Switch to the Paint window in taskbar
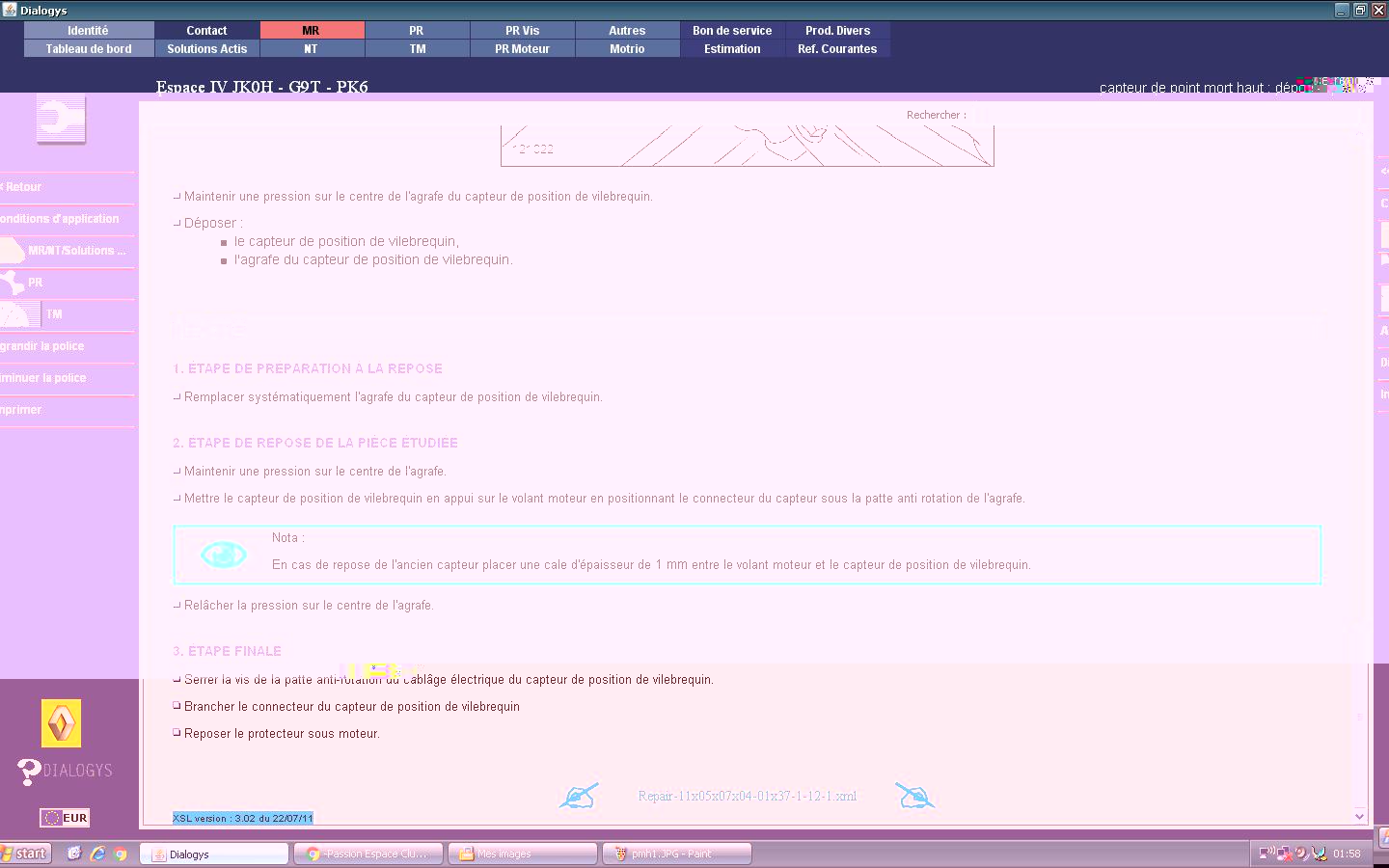The height and width of the screenshot is (868, 1389). coord(676,854)
